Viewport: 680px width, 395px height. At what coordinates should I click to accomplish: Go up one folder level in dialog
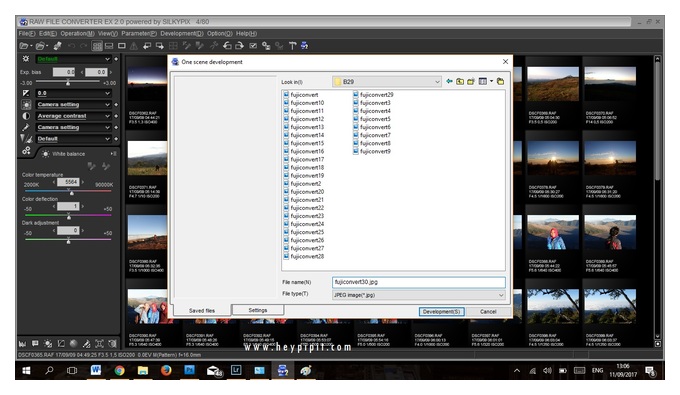[x=460, y=82]
